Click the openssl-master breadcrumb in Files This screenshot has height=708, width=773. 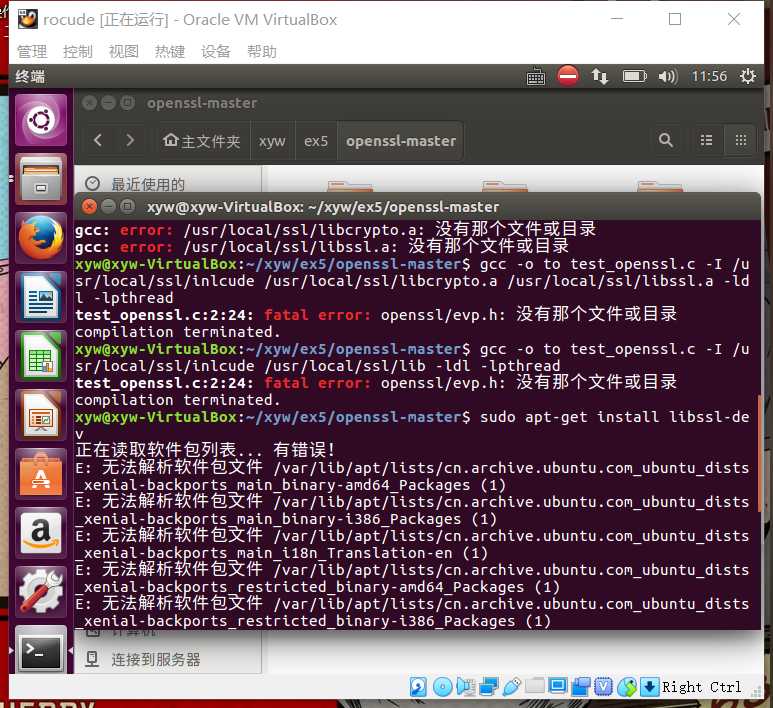coord(401,141)
